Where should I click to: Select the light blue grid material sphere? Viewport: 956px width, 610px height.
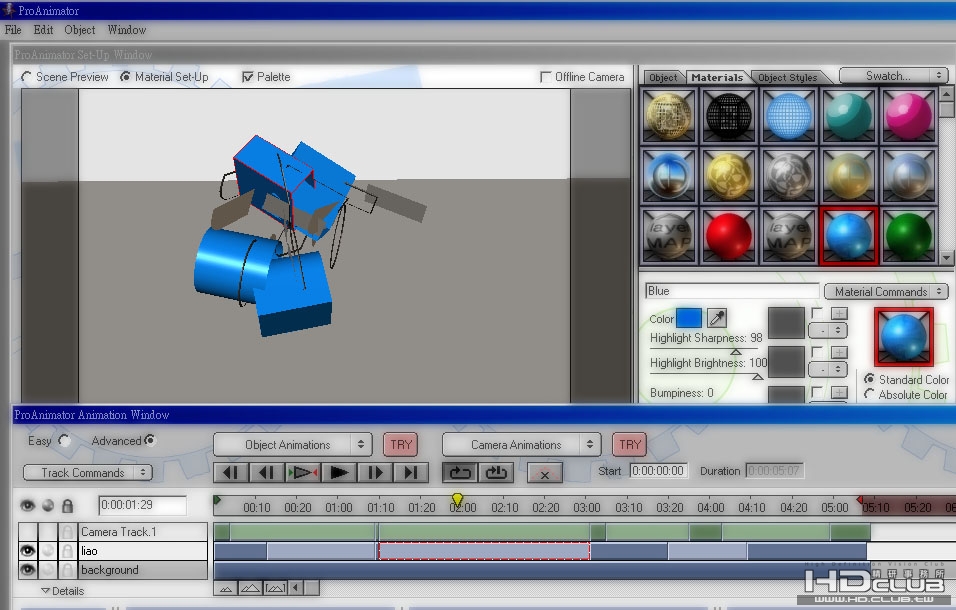point(788,116)
